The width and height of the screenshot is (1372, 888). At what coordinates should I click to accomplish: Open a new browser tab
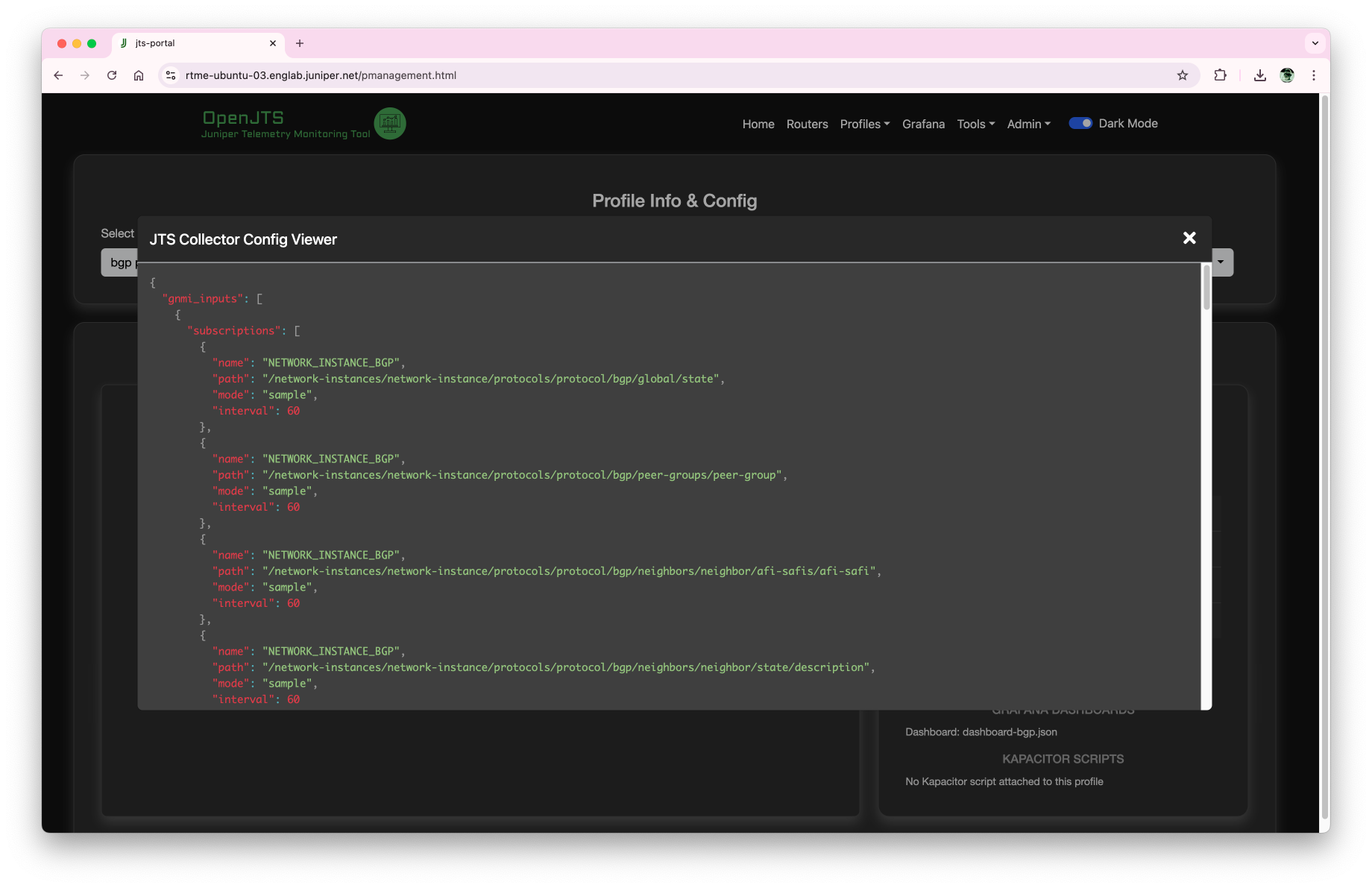(x=300, y=43)
